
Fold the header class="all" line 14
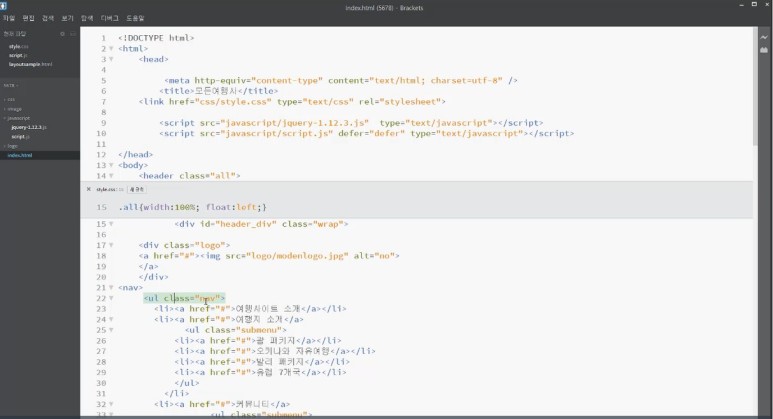coord(111,176)
